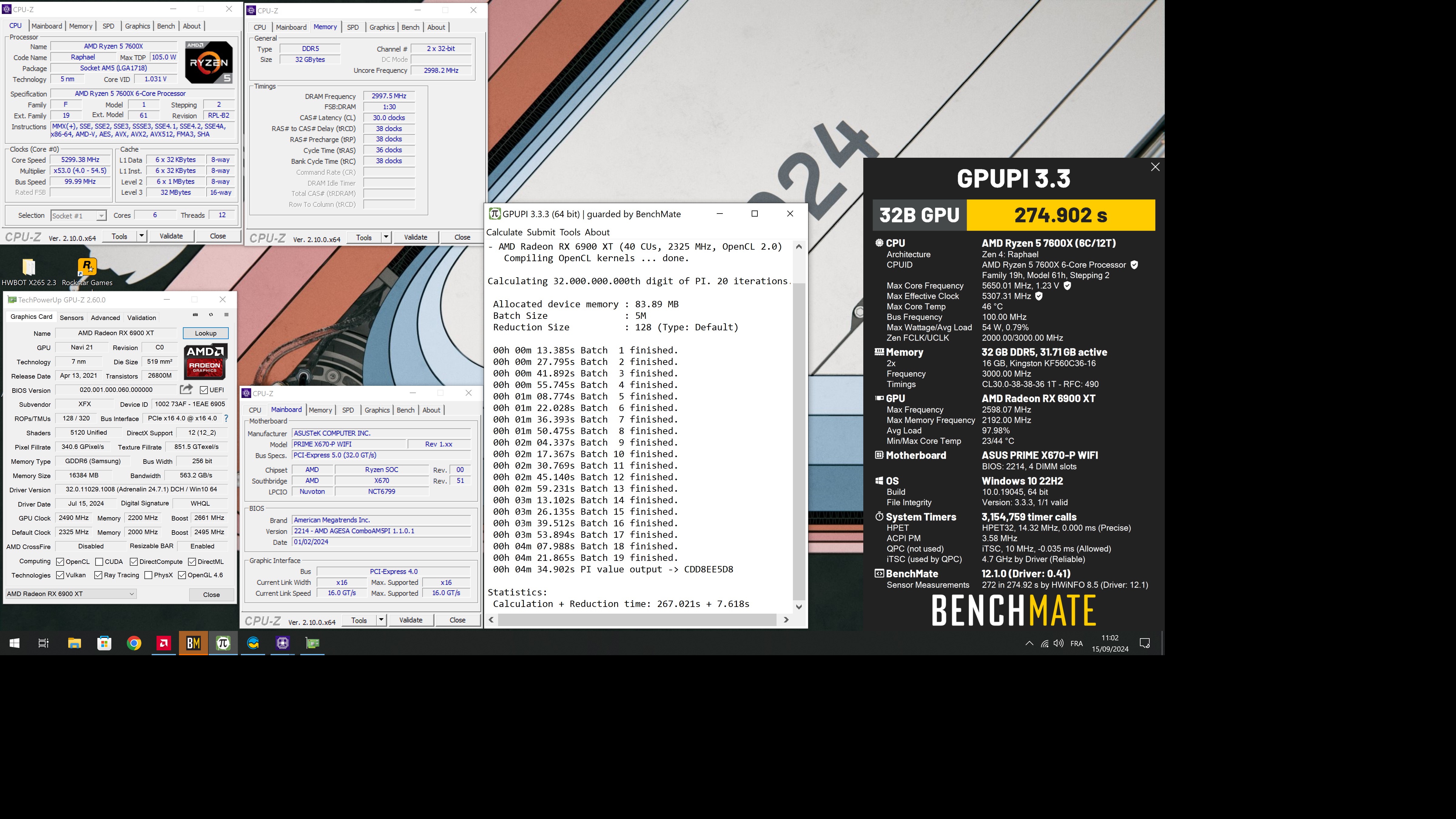Click the Ryzen 5 logo in CPU-Z
Image resolution: width=1456 pixels, height=819 pixels.
209,62
